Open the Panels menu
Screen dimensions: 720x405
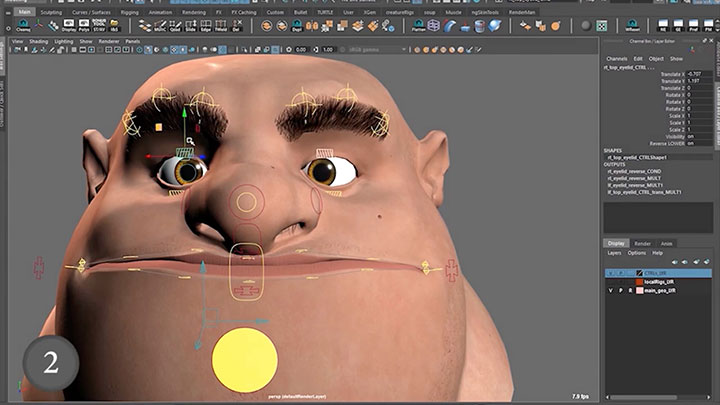133,41
